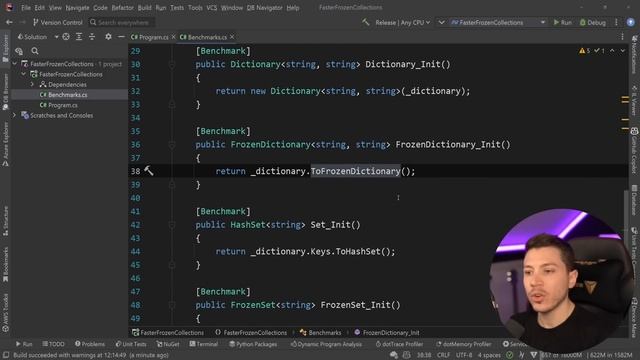This screenshot has width=640, height=360.
Task: Go to the previous highlighted problem
Action: click(612, 51)
